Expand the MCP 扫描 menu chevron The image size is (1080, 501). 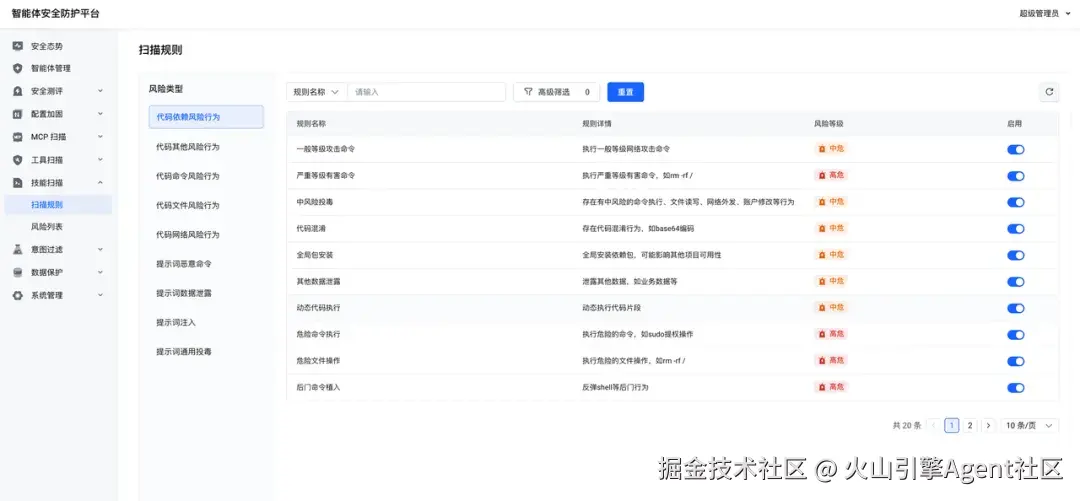click(100, 136)
